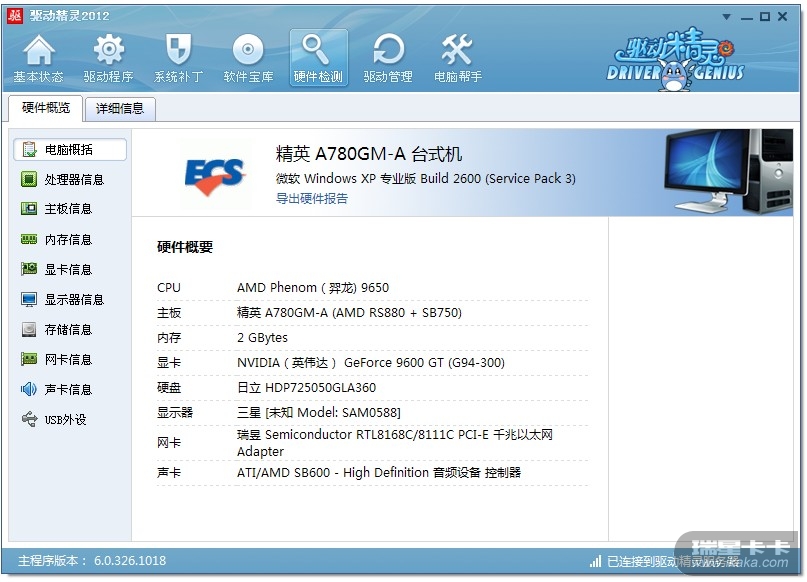Minimize the 驱动精灵2012 window
This screenshot has width=807, height=582.
pyautogui.click(x=747, y=17)
